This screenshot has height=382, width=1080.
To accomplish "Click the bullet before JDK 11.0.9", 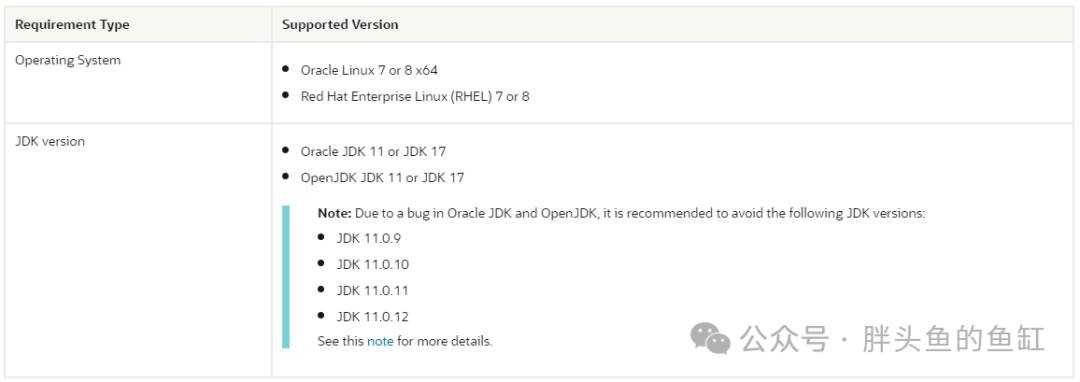I will pyautogui.click(x=321, y=237).
